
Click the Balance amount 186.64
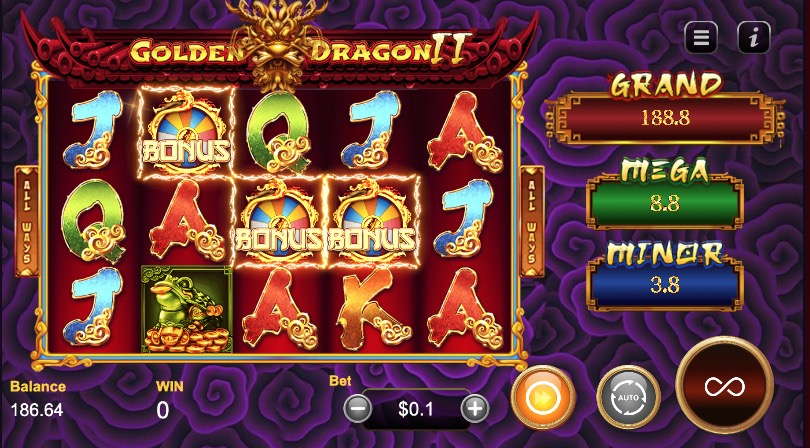37,410
